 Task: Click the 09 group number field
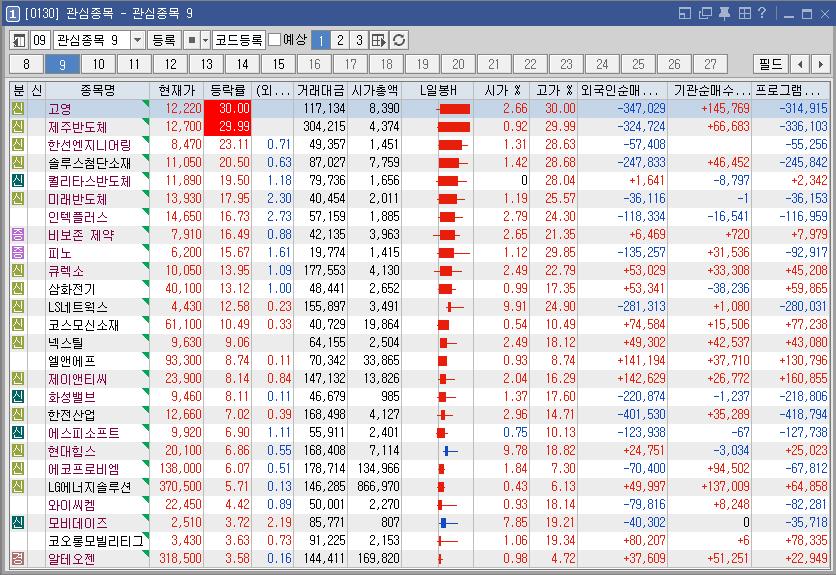pos(40,40)
